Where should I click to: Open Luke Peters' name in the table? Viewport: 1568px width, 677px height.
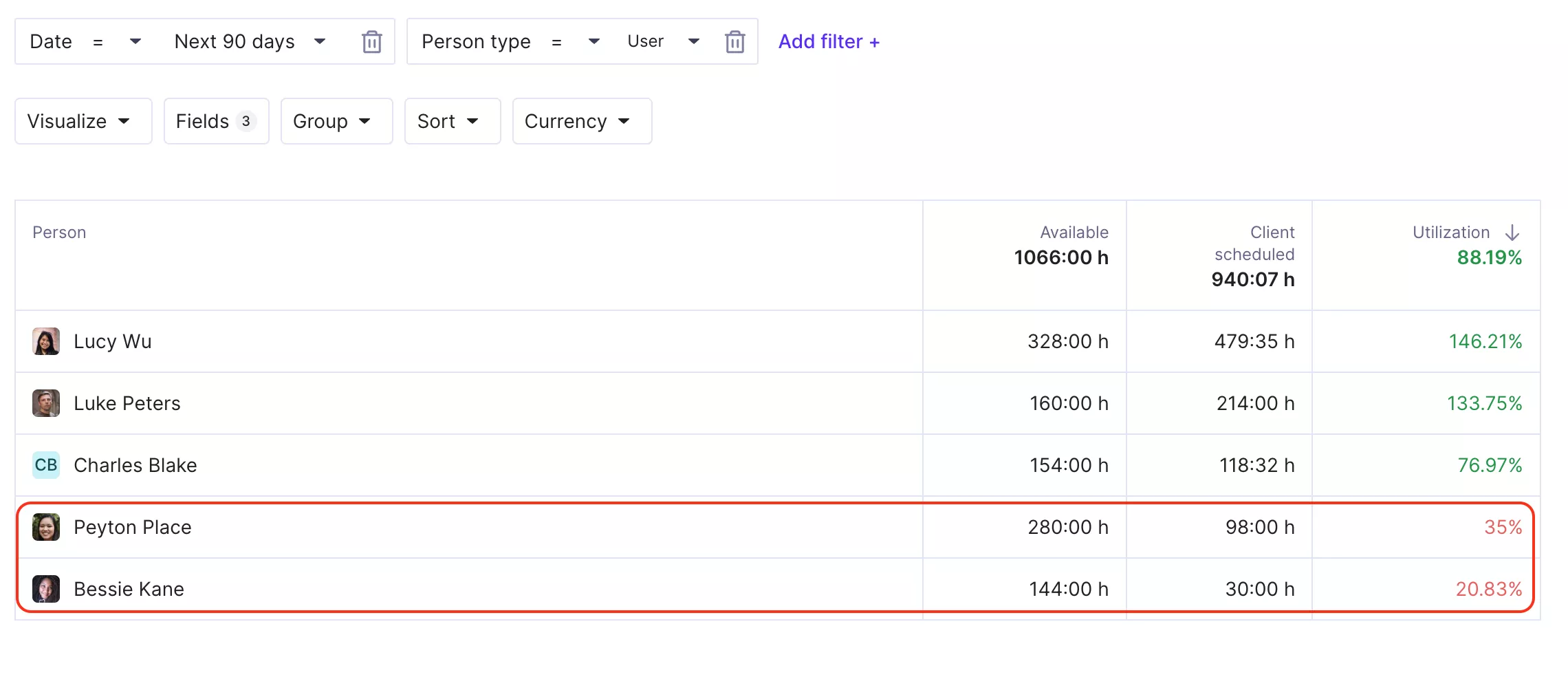pyautogui.click(x=127, y=403)
